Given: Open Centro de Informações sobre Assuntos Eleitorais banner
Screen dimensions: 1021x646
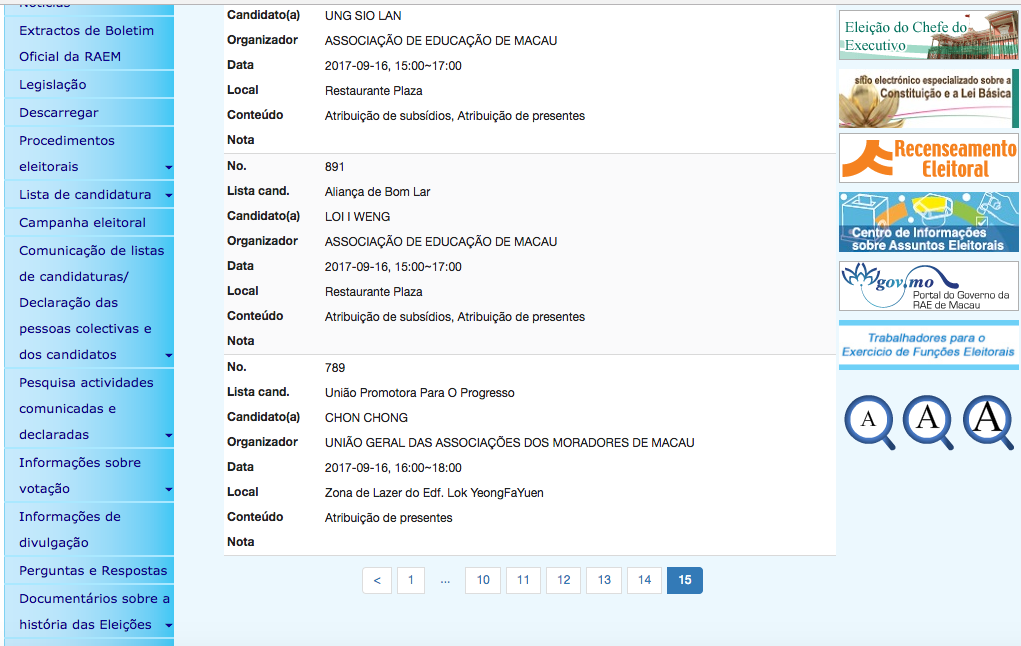Looking at the screenshot, I should pyautogui.click(x=928, y=222).
